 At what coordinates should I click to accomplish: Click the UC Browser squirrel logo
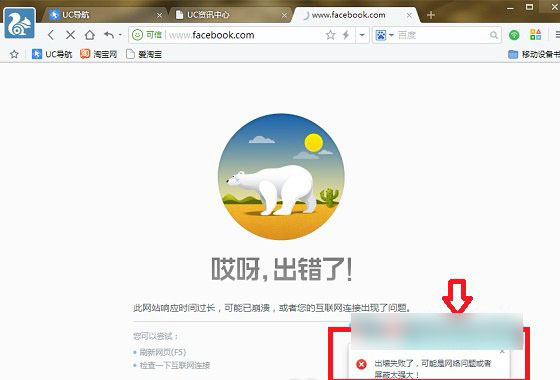coord(20,23)
